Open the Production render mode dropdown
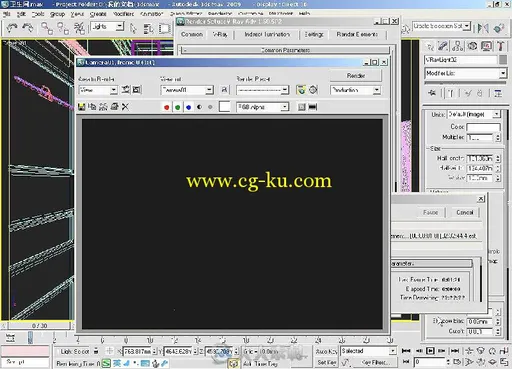The width and height of the screenshot is (512, 369). pos(376,90)
